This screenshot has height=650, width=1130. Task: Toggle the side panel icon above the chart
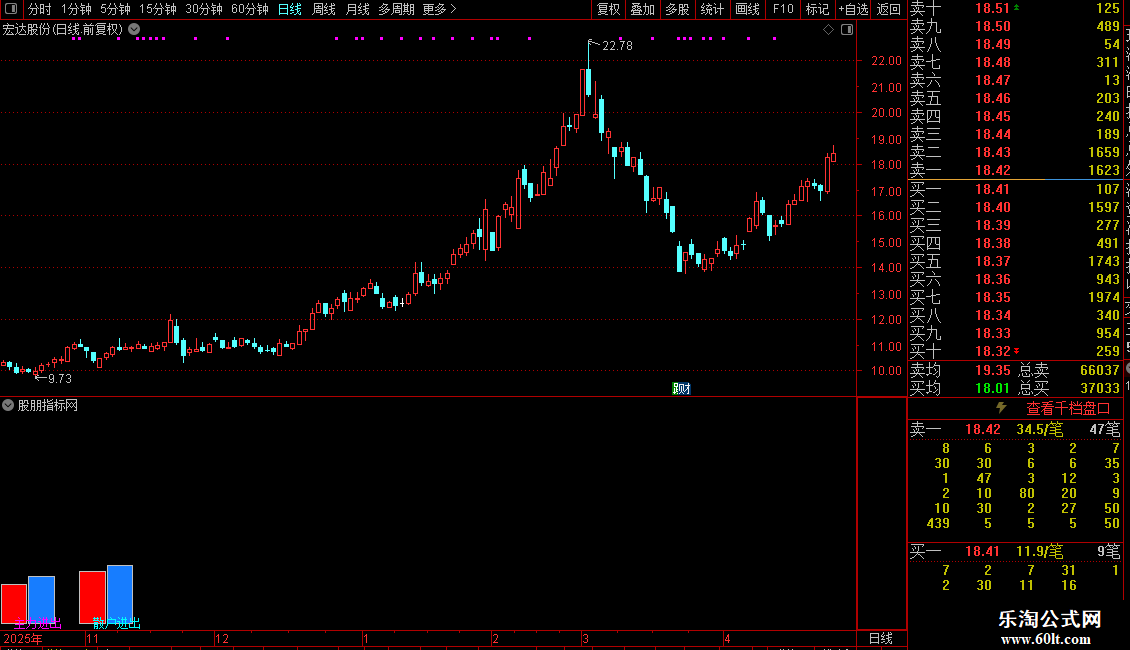[x=848, y=30]
